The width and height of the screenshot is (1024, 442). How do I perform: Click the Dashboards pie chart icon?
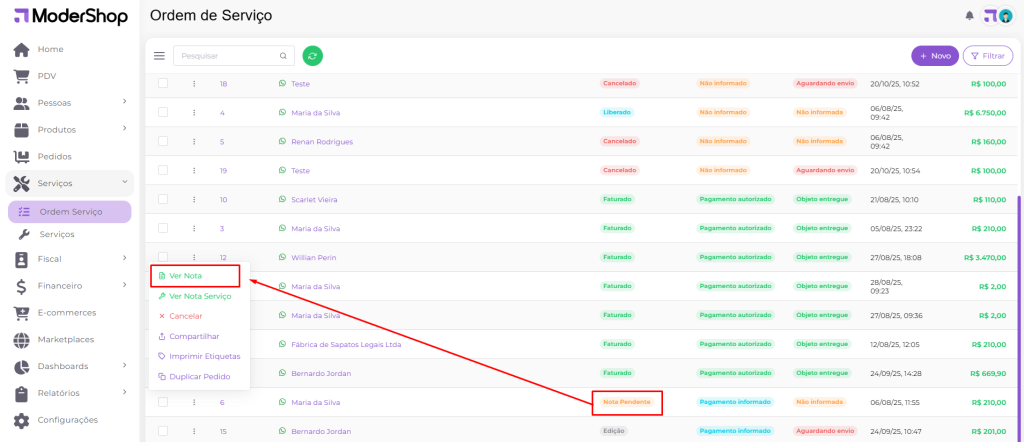[21, 366]
